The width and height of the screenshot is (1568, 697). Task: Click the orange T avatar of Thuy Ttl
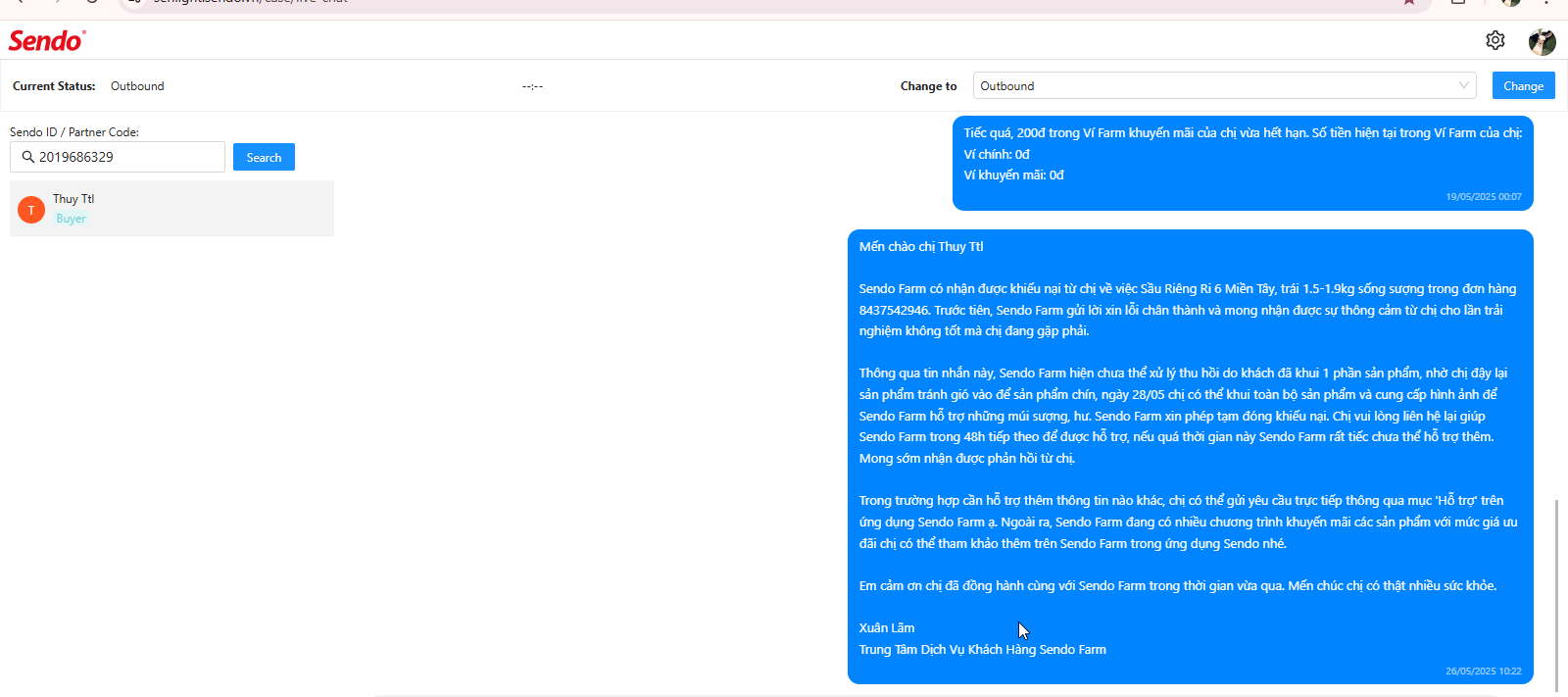click(31, 210)
